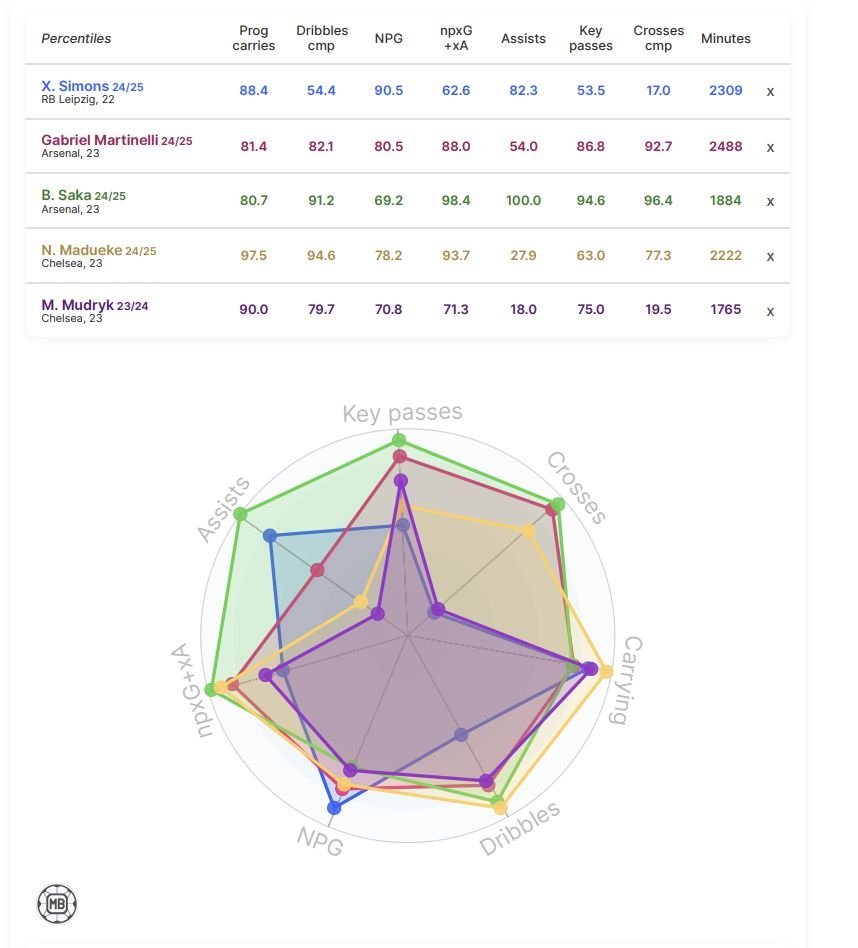Click the NPG column header

[389, 38]
